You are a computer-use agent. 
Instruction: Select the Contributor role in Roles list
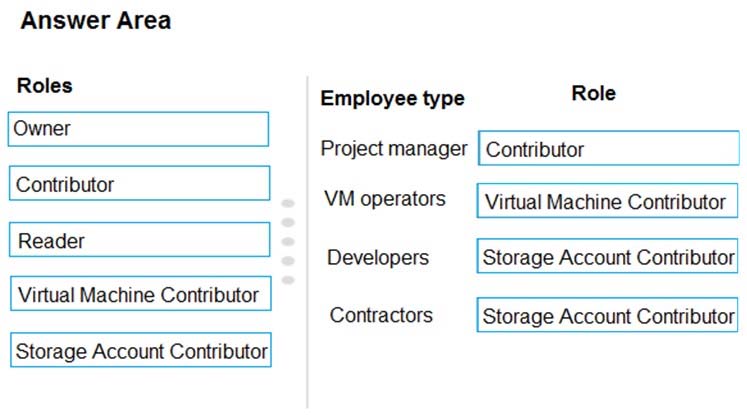click(x=139, y=183)
